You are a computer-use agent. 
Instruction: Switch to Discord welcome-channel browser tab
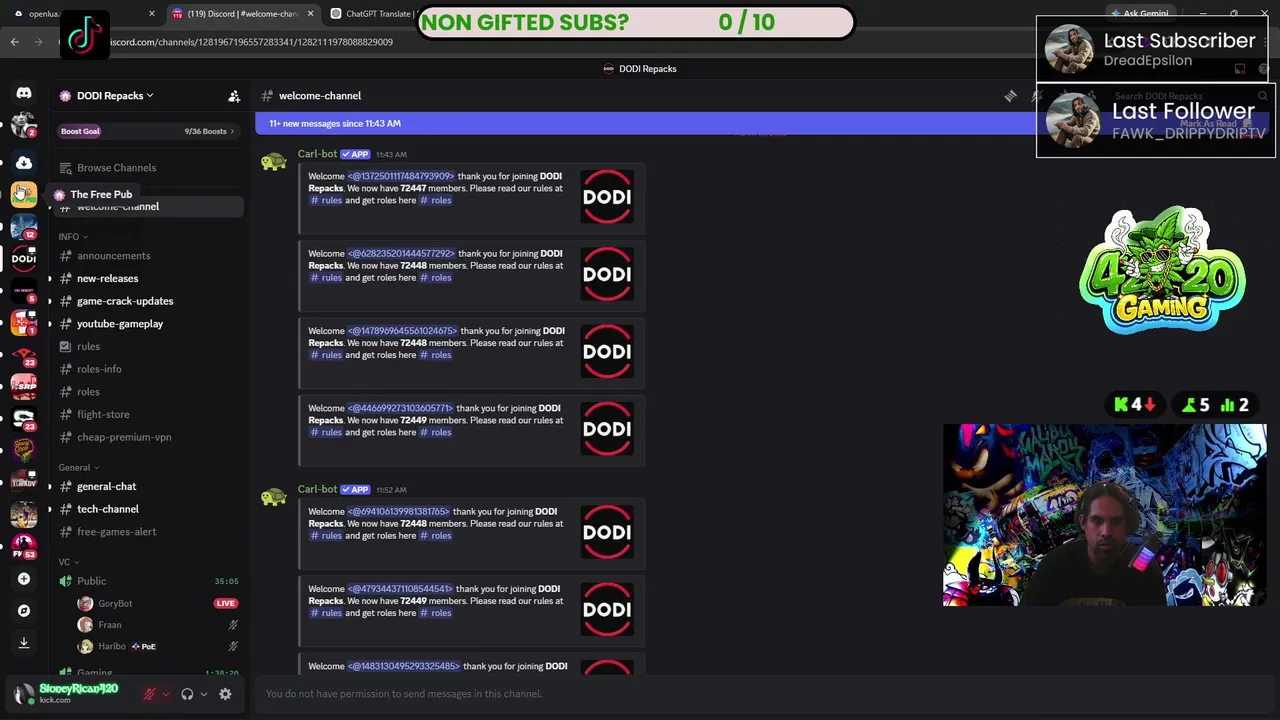pos(243,14)
